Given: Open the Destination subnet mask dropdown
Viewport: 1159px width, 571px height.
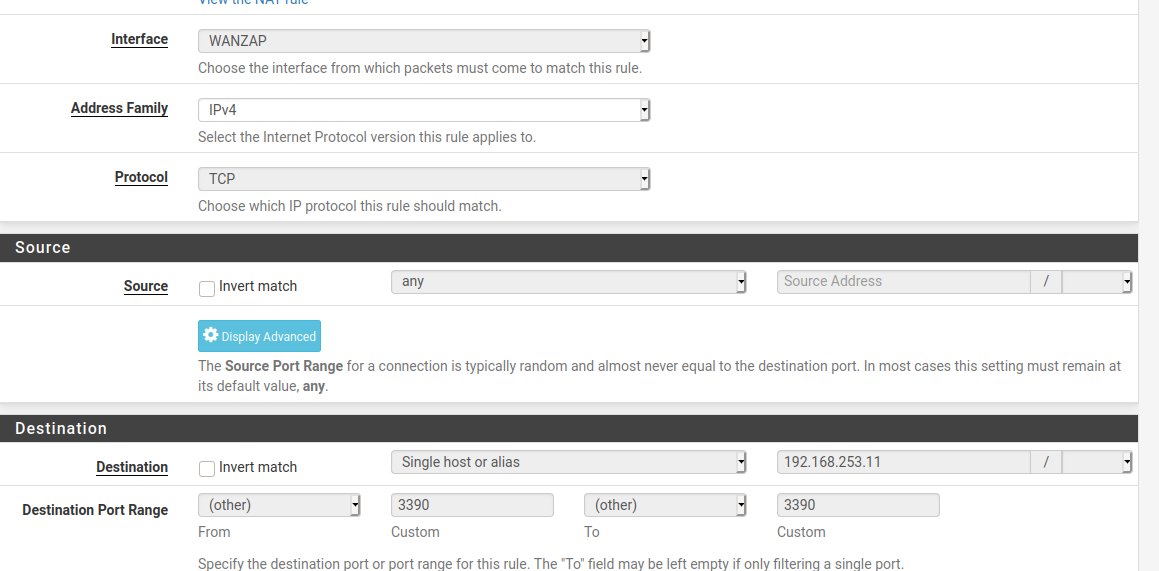Looking at the screenshot, I should click(1096, 462).
